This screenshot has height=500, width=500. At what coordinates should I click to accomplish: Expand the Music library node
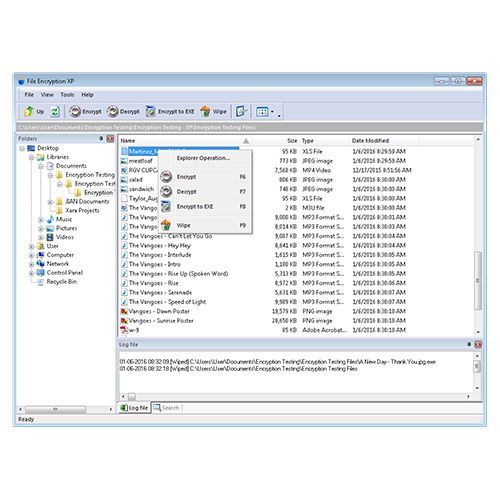pyautogui.click(x=41, y=219)
